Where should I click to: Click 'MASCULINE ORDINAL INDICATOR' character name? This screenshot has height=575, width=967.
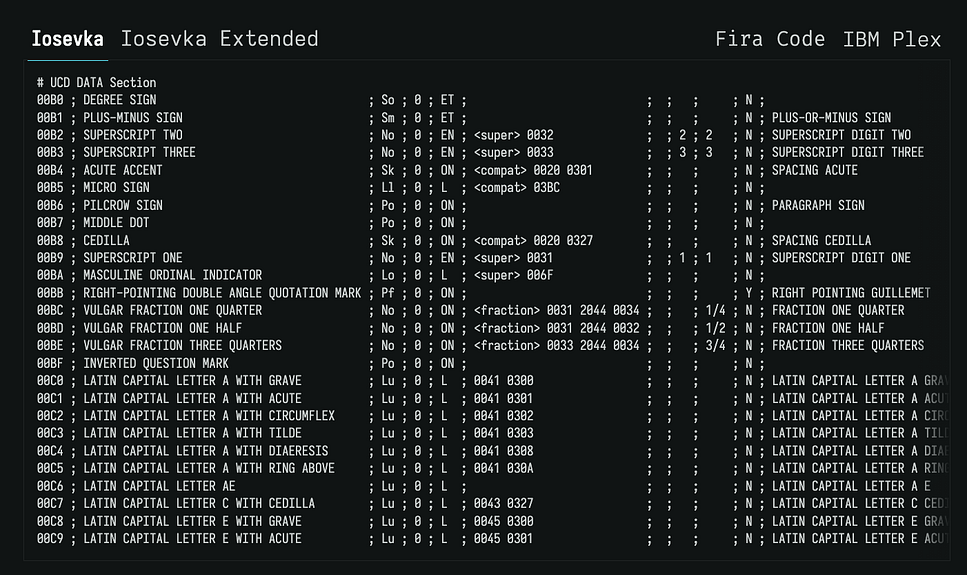pyautogui.click(x=172, y=276)
